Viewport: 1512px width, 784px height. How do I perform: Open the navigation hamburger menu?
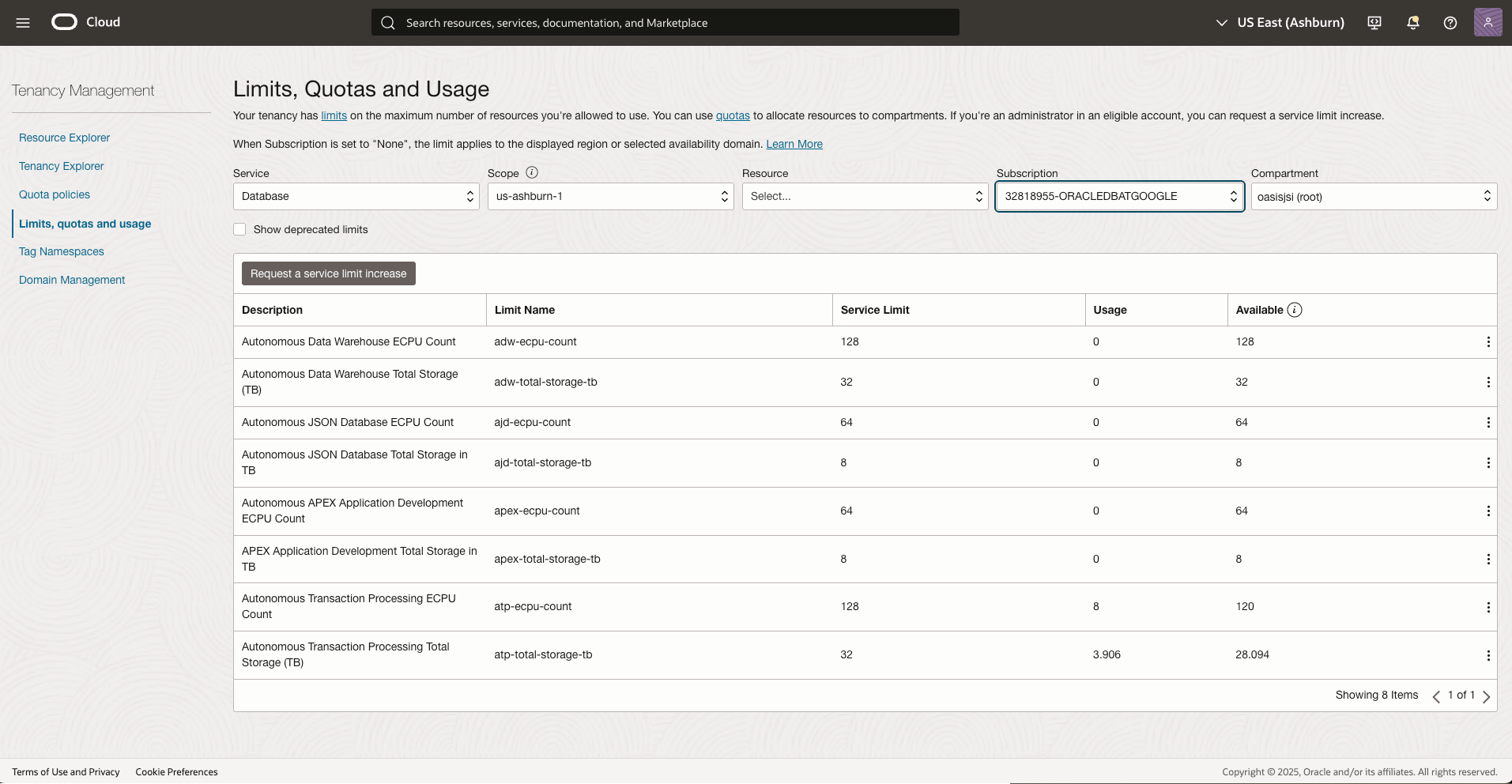22,22
